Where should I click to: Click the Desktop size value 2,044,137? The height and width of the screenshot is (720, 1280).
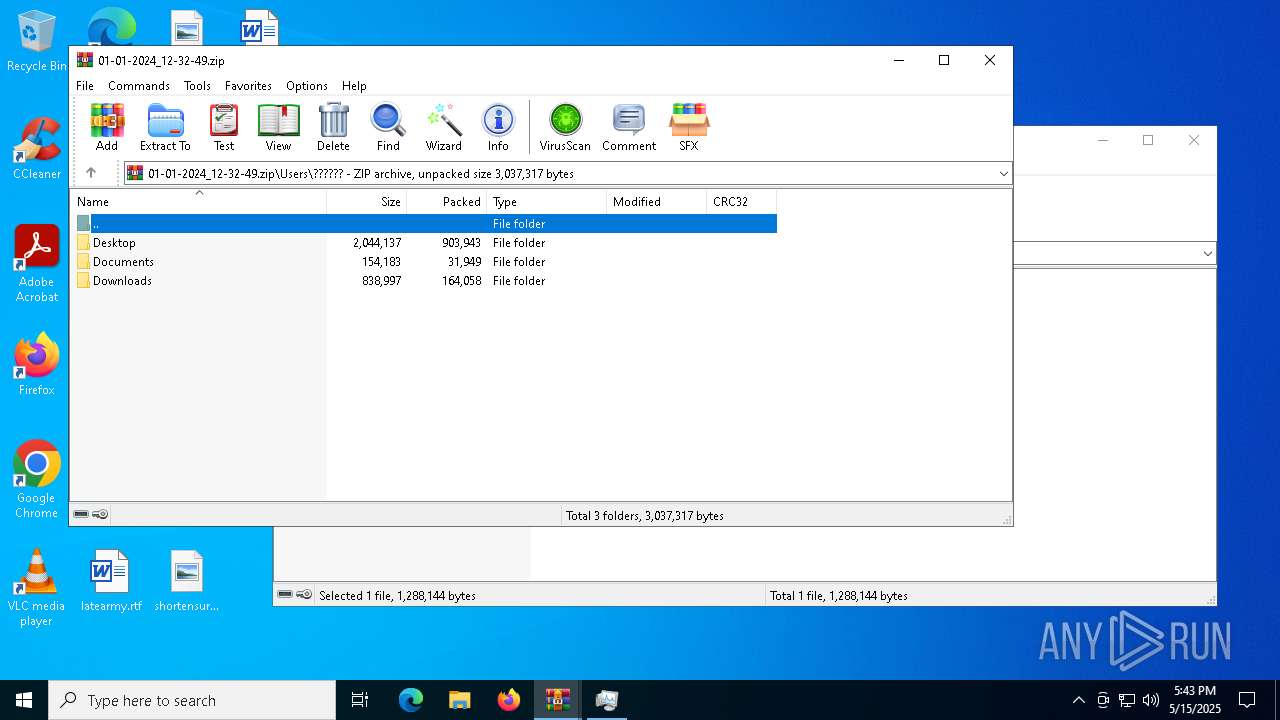coord(377,243)
